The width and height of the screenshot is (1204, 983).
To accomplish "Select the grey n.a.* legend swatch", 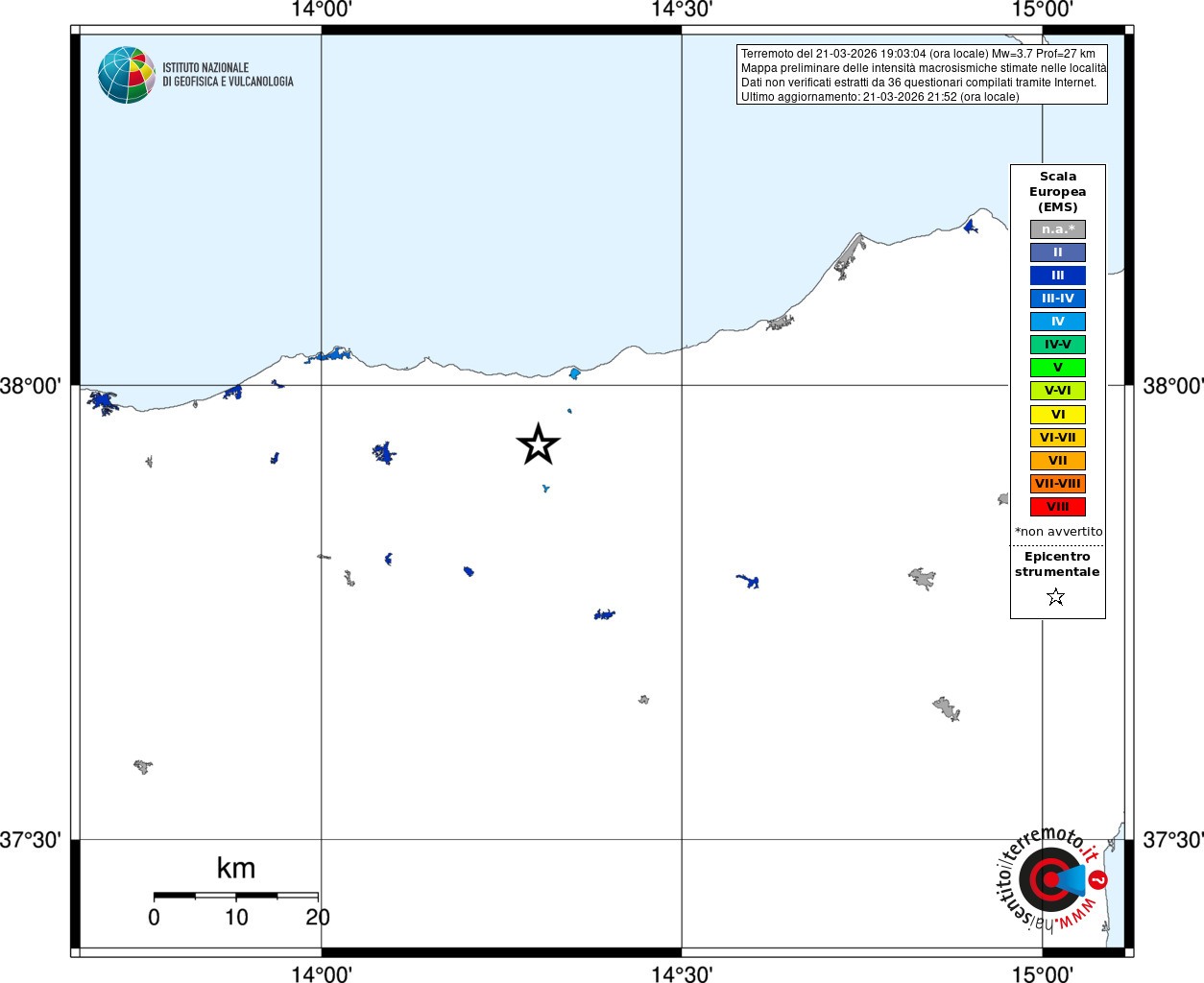I will pyautogui.click(x=1058, y=229).
